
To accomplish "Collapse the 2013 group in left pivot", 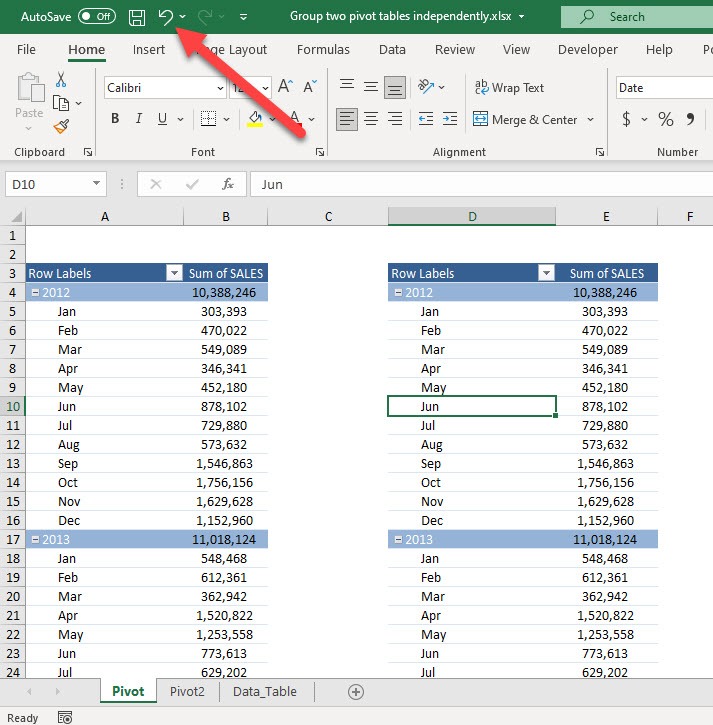I will pyautogui.click(x=35, y=540).
